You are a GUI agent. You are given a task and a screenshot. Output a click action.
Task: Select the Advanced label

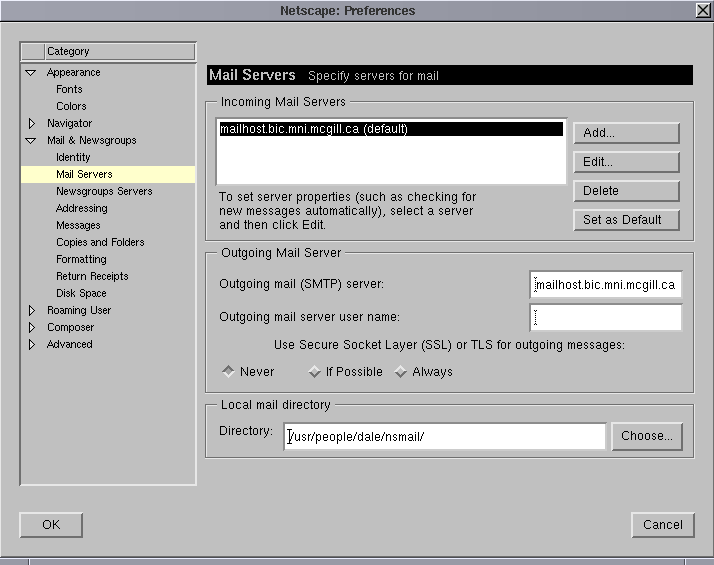click(x=69, y=345)
